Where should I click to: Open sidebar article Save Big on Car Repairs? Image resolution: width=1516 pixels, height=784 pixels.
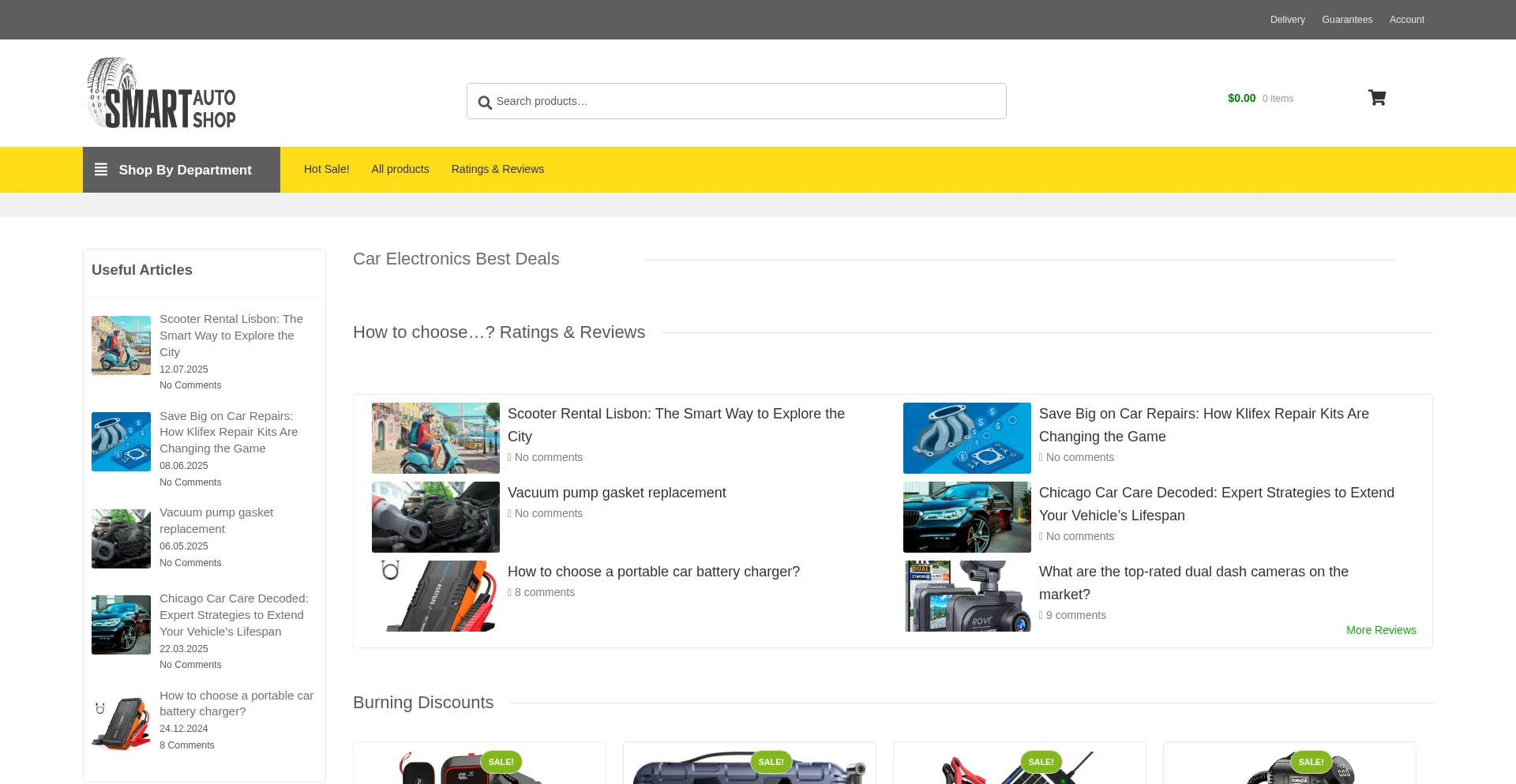229,432
